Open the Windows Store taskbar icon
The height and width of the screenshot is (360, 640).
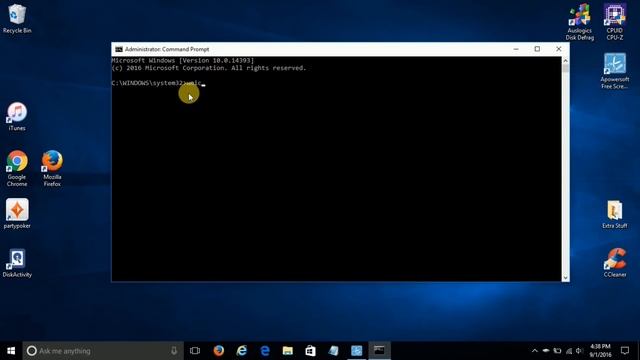point(311,351)
